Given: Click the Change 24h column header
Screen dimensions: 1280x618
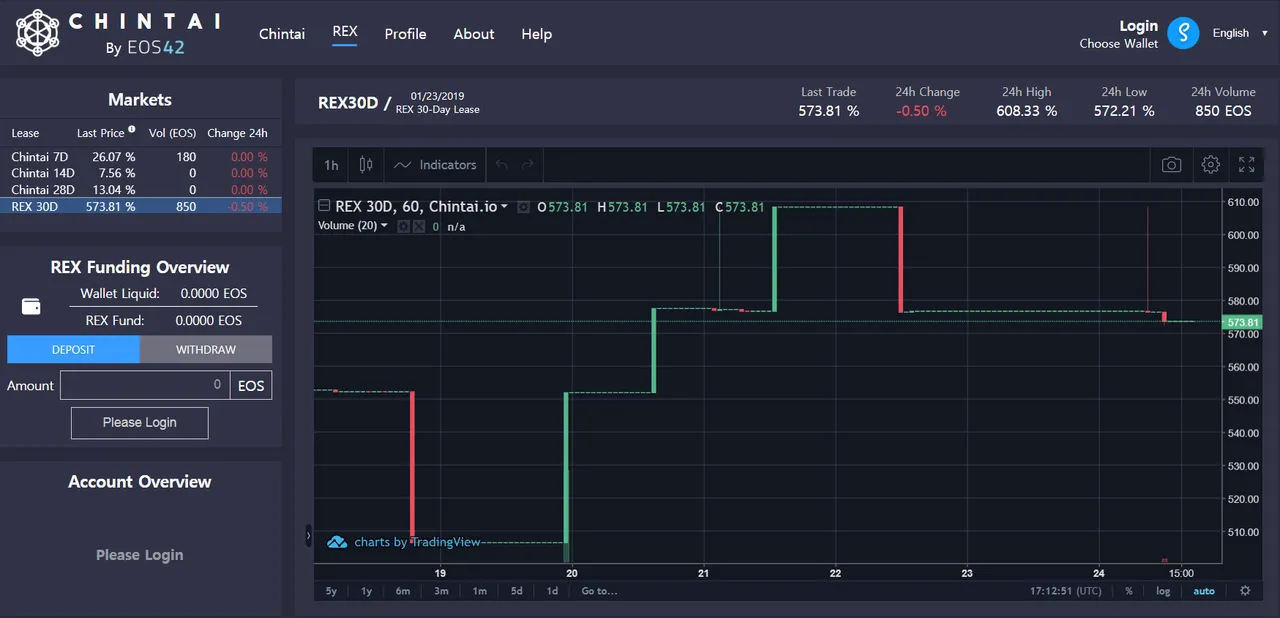Looking at the screenshot, I should tap(237, 133).
